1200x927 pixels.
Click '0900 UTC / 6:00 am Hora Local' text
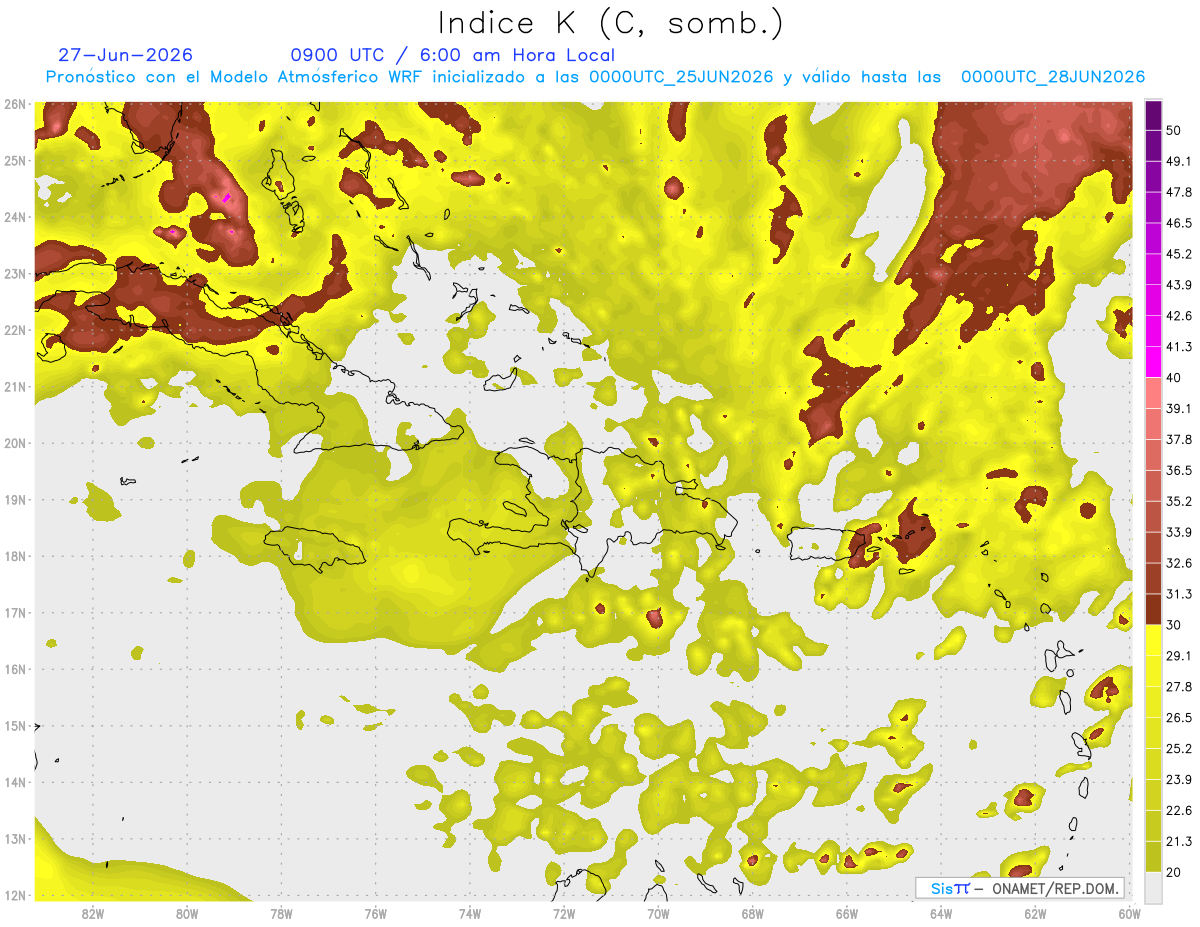click(x=453, y=55)
